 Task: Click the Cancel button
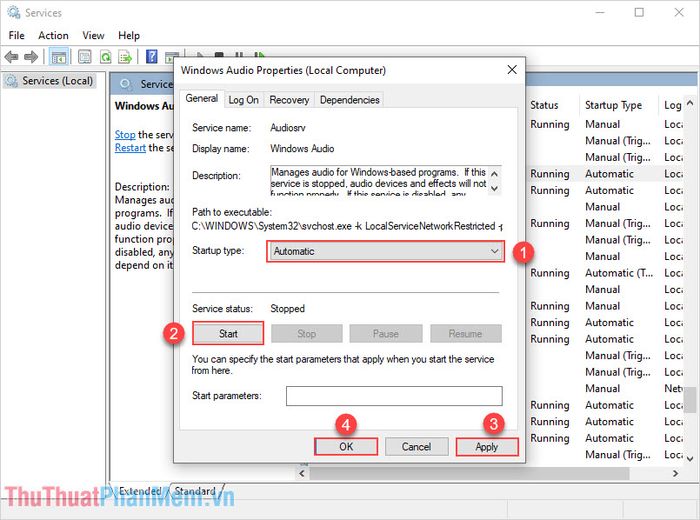click(417, 446)
